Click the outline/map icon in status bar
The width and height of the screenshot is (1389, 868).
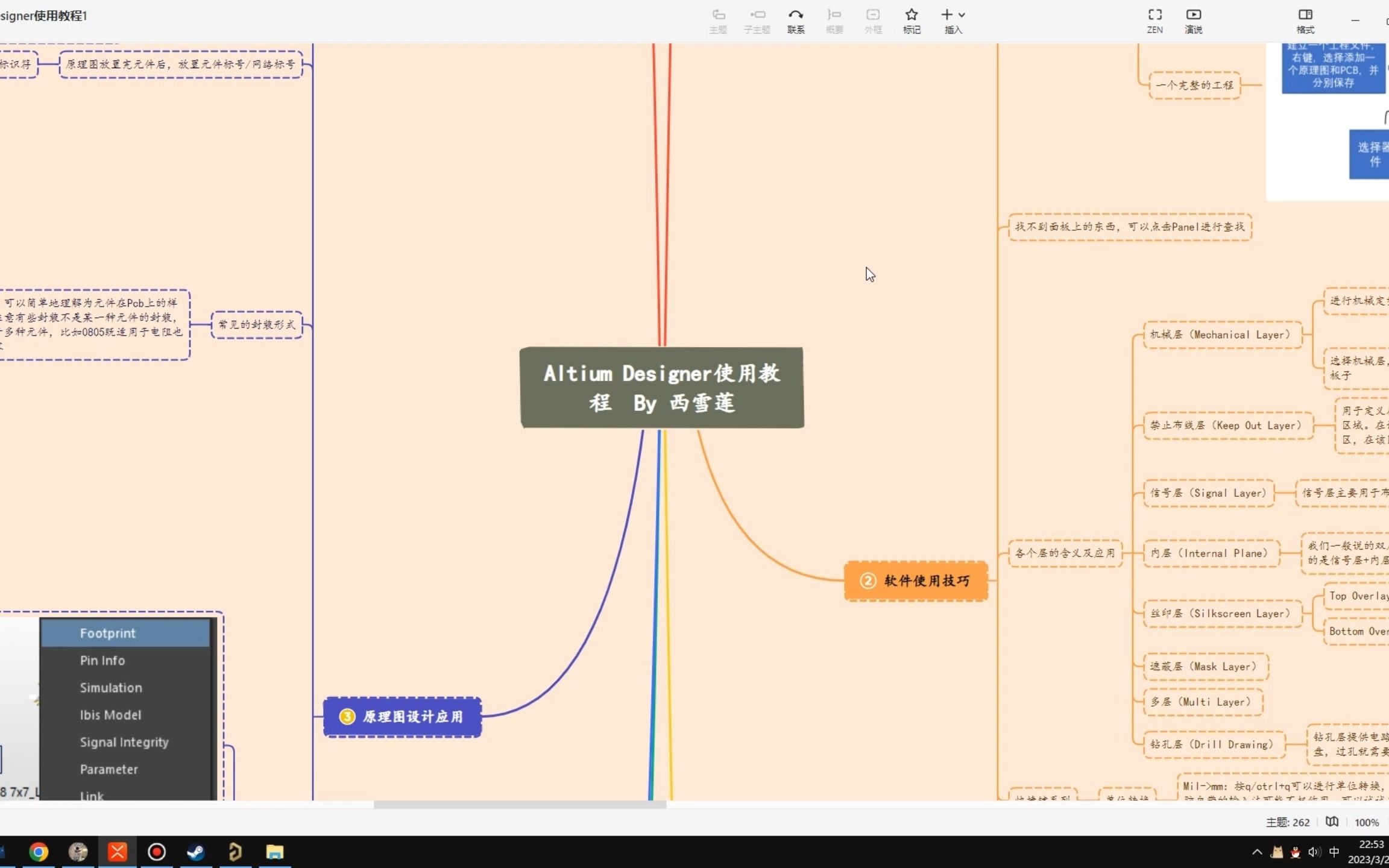click(1332, 822)
